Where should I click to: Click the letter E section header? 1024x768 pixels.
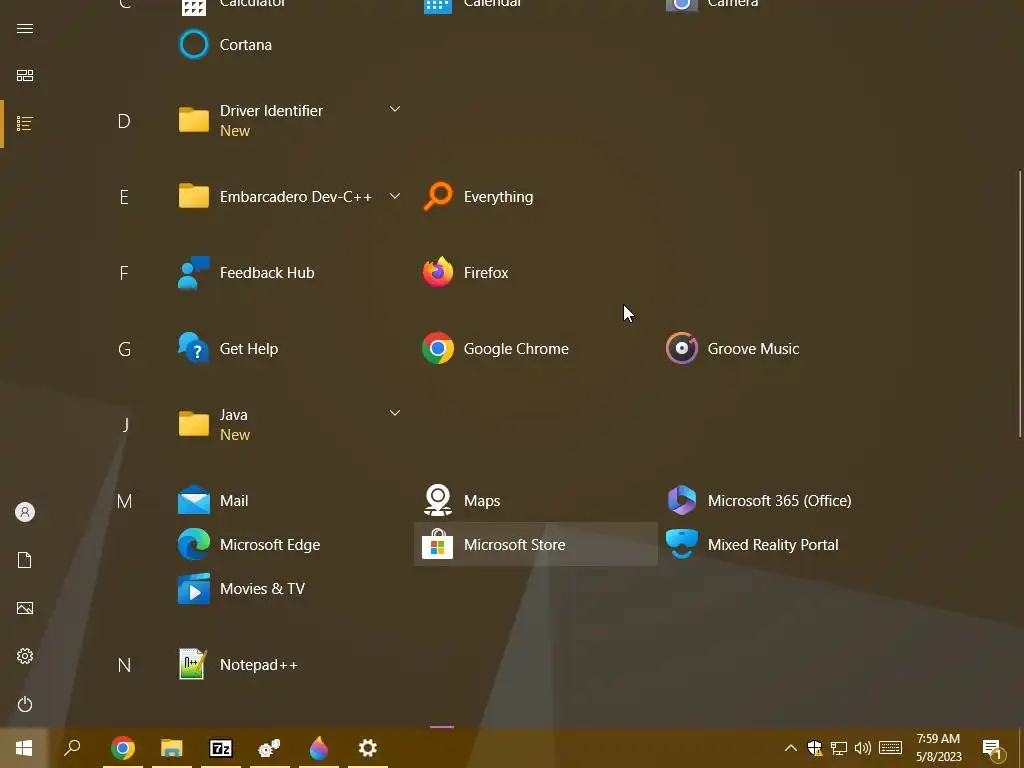tap(124, 197)
